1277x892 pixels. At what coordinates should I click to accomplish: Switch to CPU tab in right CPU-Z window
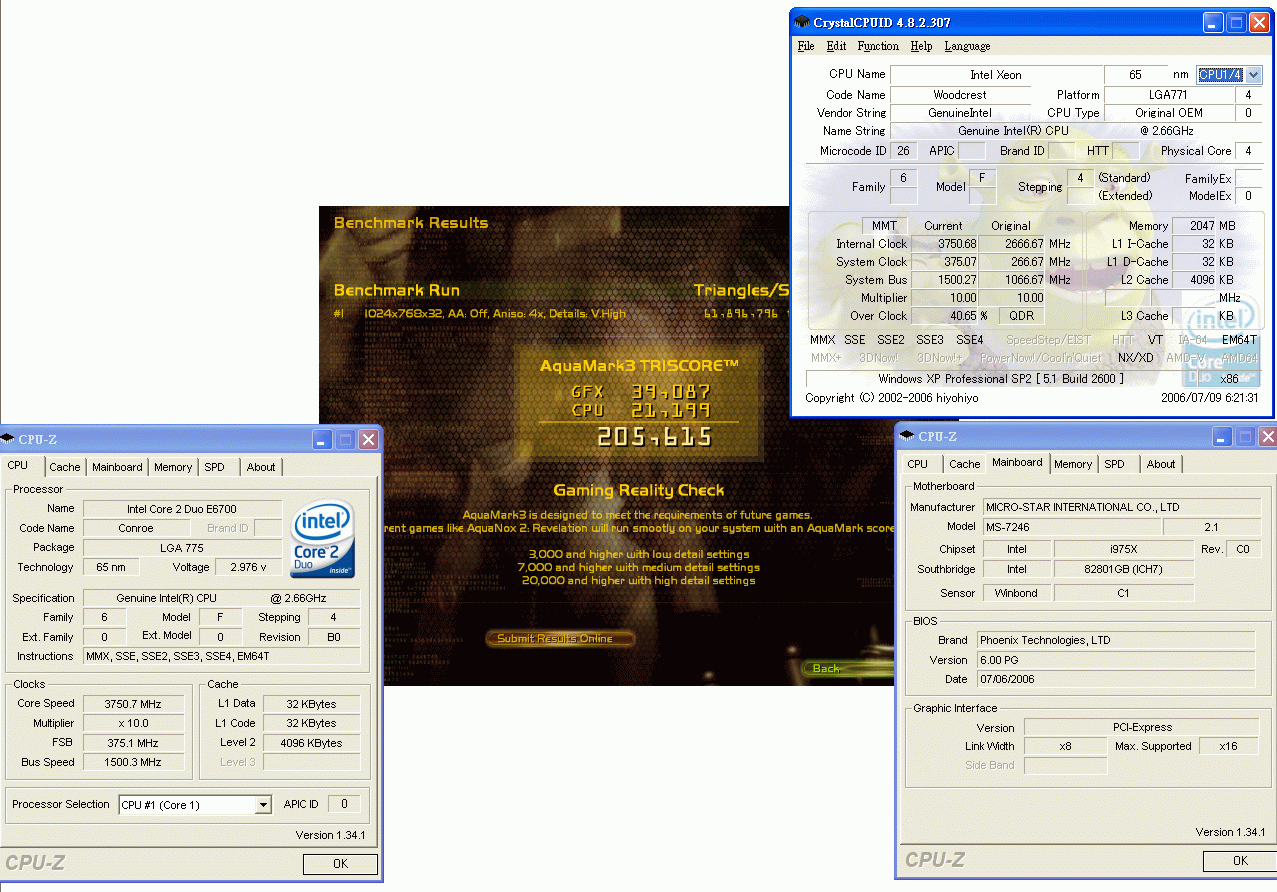[918, 464]
